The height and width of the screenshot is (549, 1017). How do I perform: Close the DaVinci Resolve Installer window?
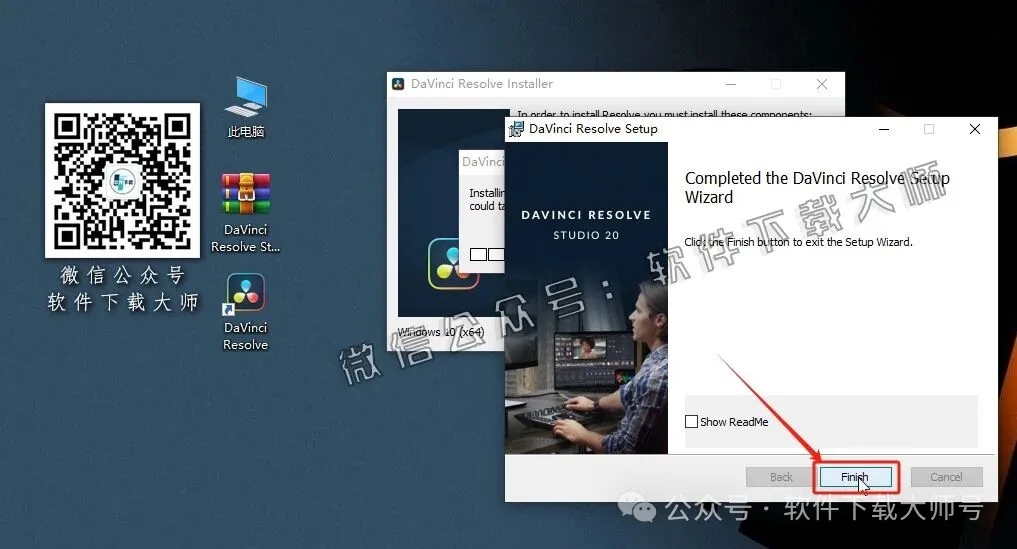click(x=821, y=85)
